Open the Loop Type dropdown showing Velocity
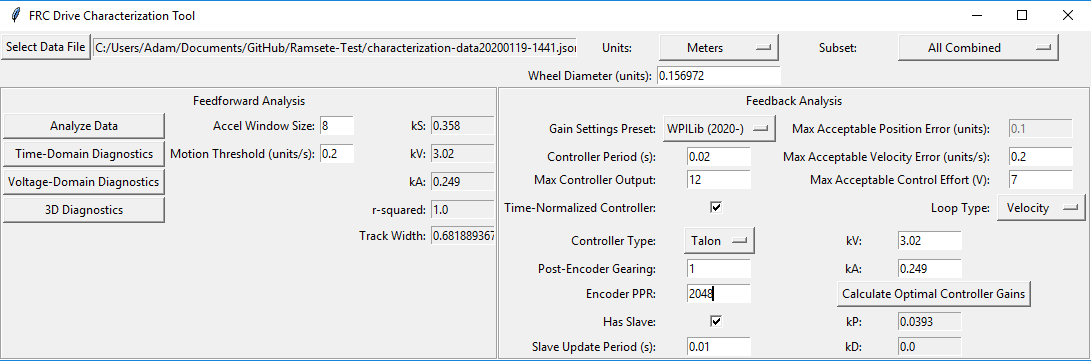This screenshot has width=1091, height=361. (x=1041, y=207)
